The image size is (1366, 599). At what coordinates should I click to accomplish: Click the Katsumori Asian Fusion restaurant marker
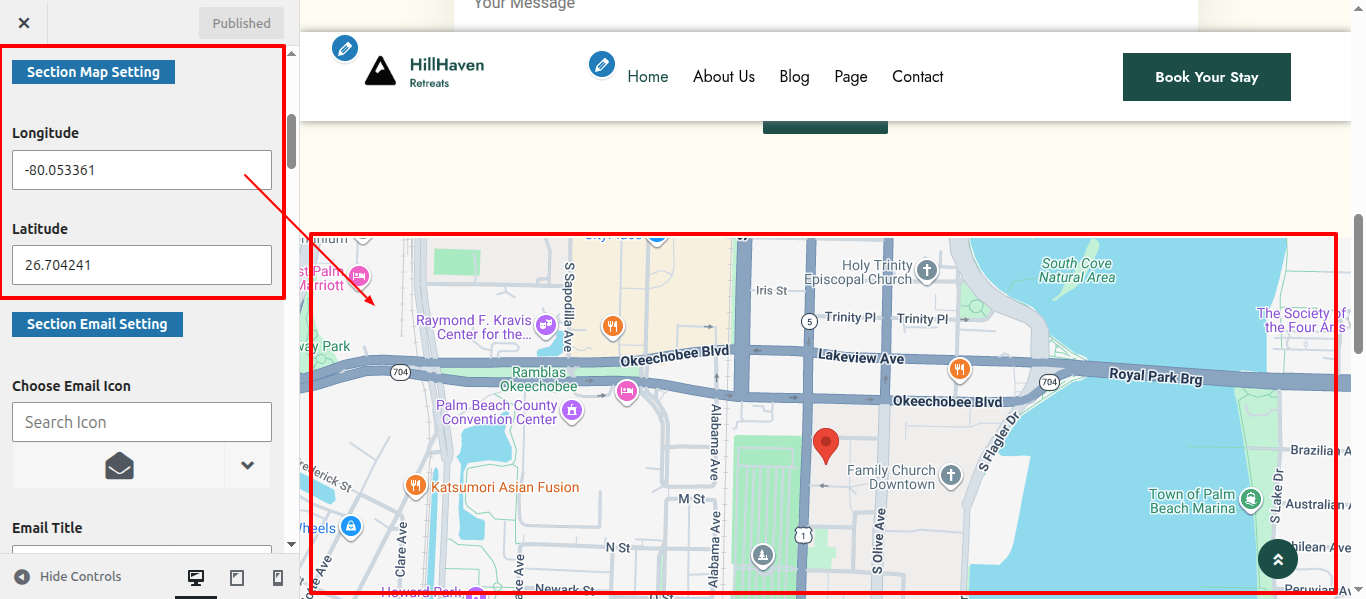click(415, 486)
